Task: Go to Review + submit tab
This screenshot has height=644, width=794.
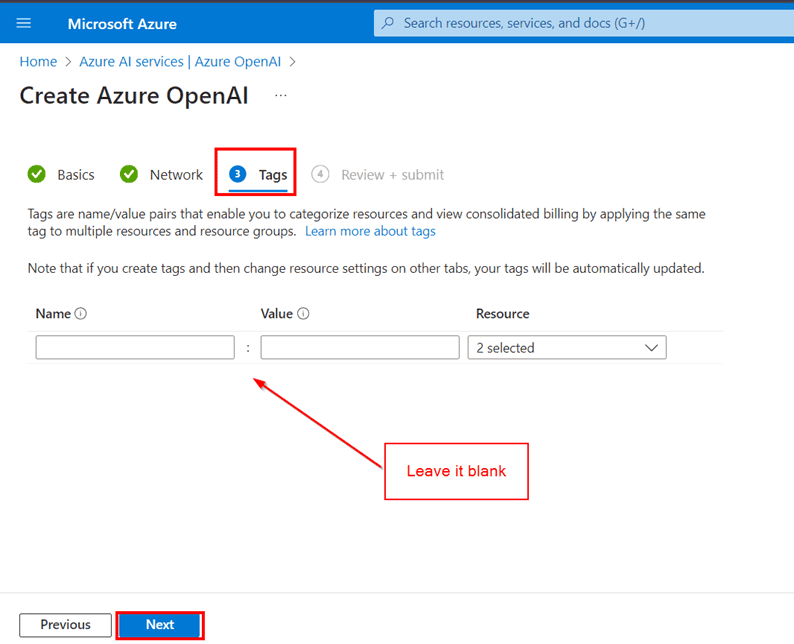Action: point(392,175)
